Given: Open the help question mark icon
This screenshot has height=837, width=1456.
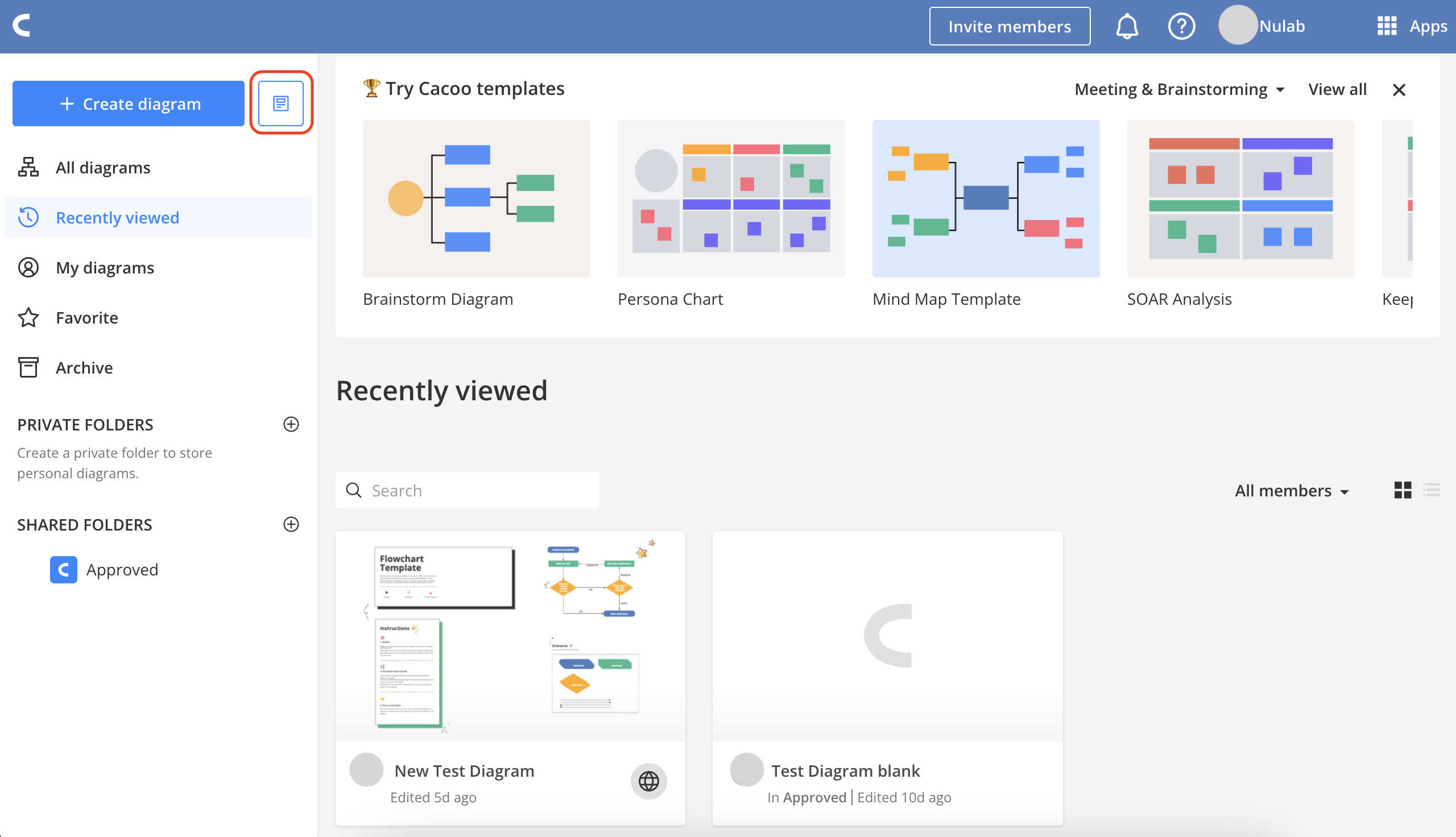Looking at the screenshot, I should click(x=1181, y=27).
